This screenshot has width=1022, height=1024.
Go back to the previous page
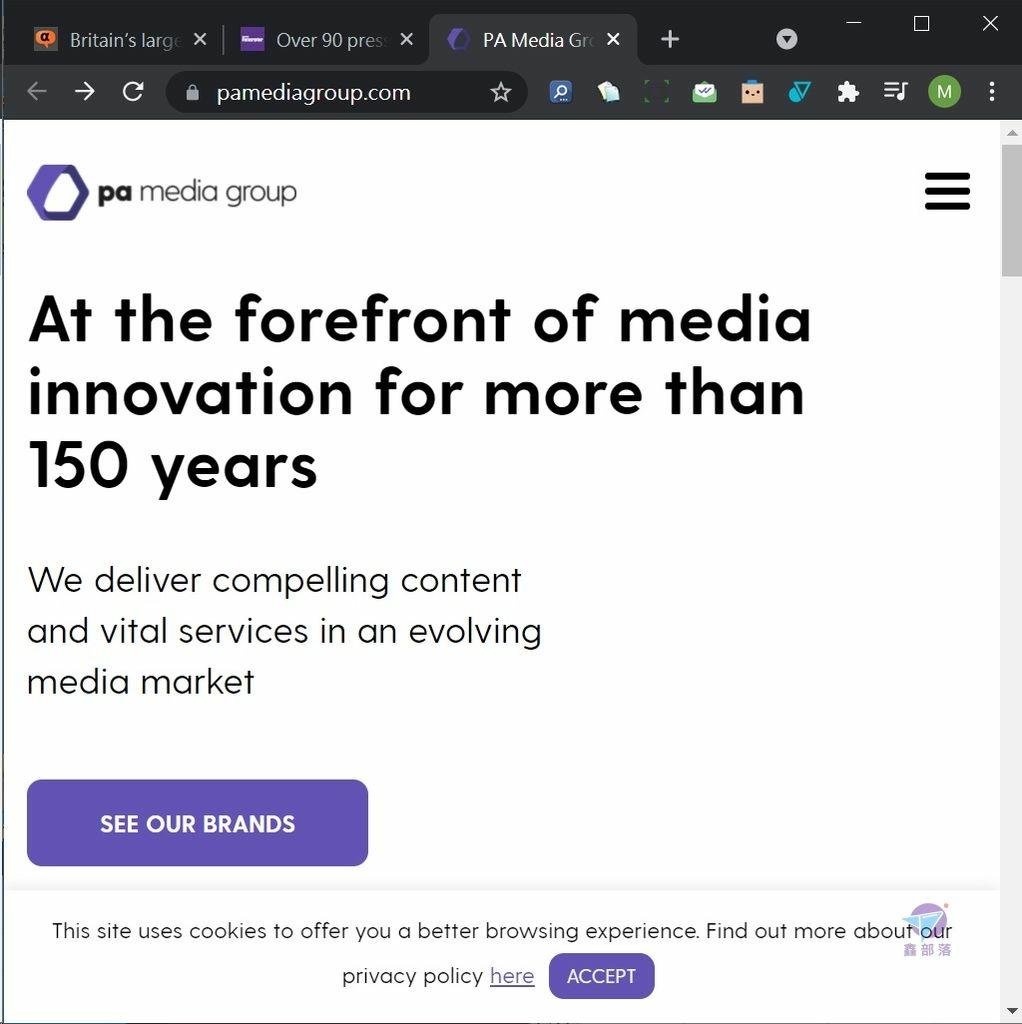[37, 91]
